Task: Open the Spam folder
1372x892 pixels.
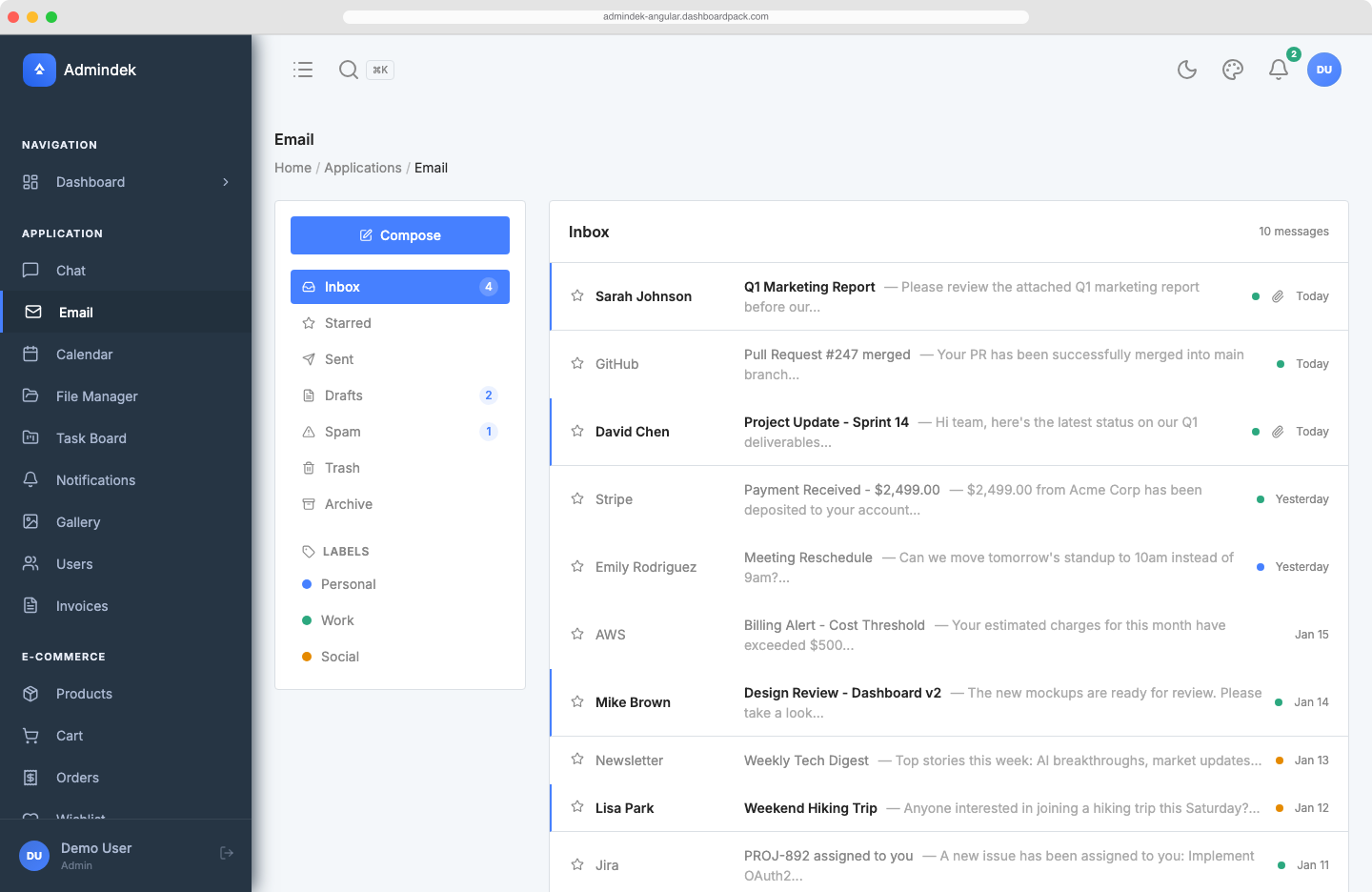Action: pyautogui.click(x=341, y=432)
